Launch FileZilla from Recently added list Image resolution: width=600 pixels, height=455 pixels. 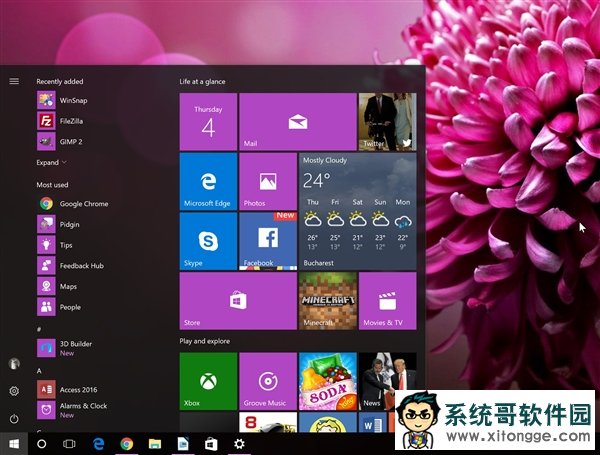click(60, 121)
